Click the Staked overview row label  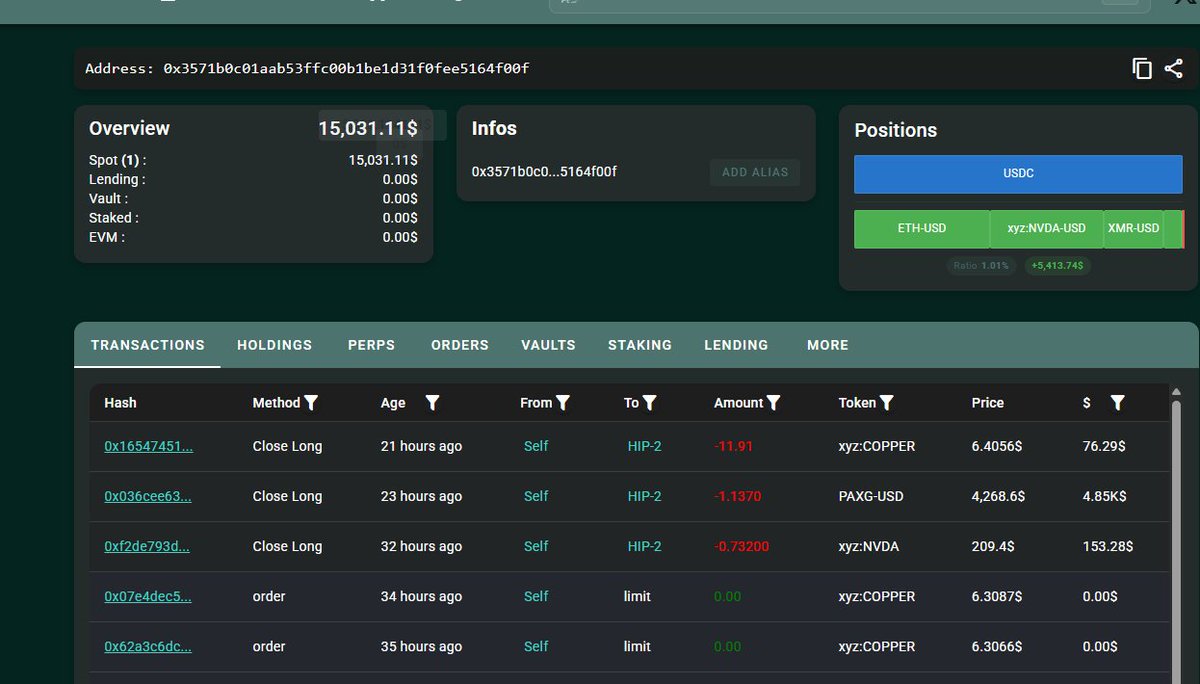pyautogui.click(x=114, y=217)
